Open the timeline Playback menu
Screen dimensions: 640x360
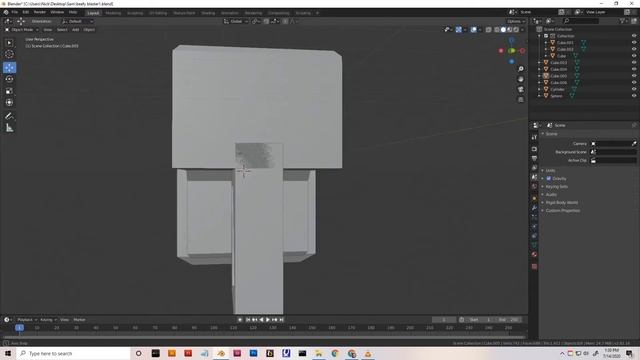(x=26, y=320)
